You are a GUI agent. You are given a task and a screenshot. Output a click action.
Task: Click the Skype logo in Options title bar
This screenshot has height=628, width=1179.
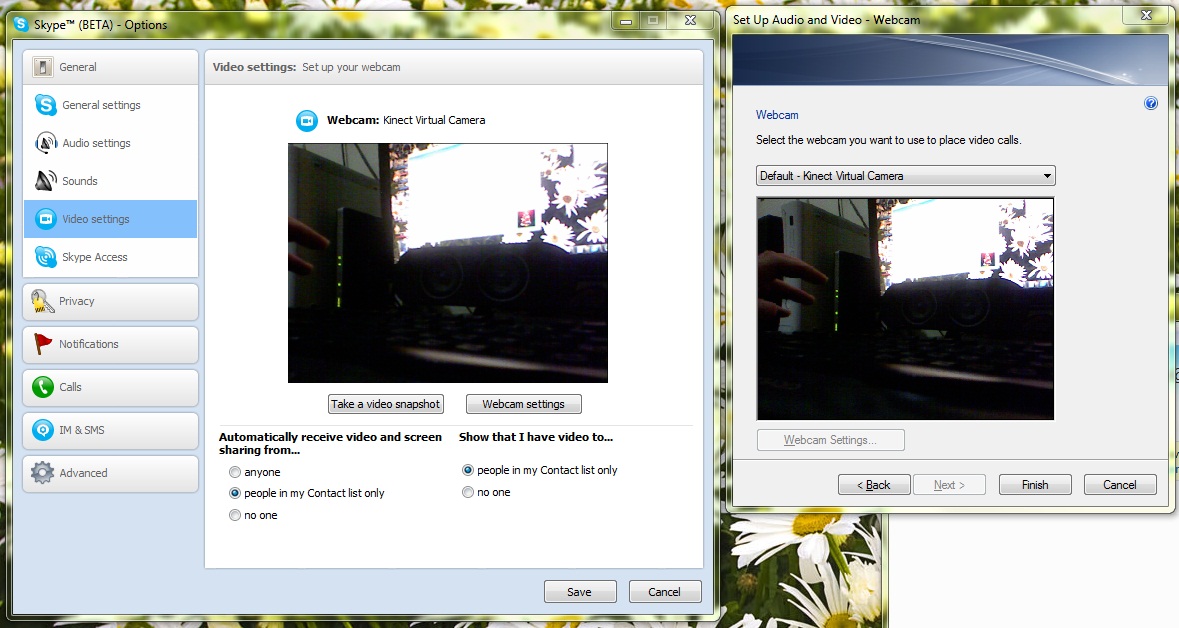[x=21, y=24]
